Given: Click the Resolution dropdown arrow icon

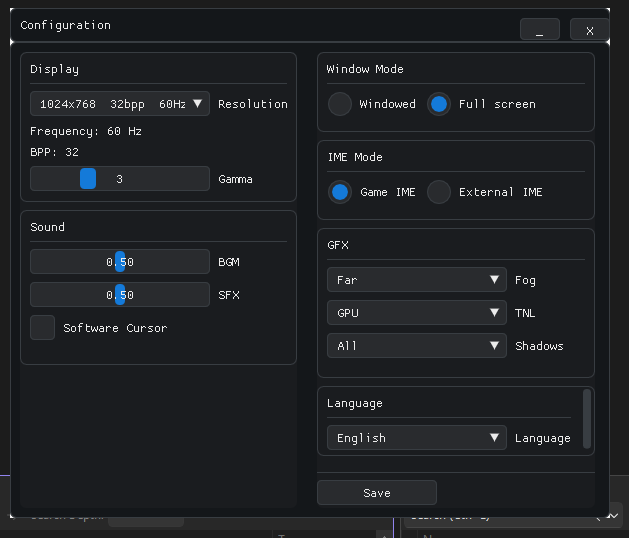Looking at the screenshot, I should pos(198,104).
